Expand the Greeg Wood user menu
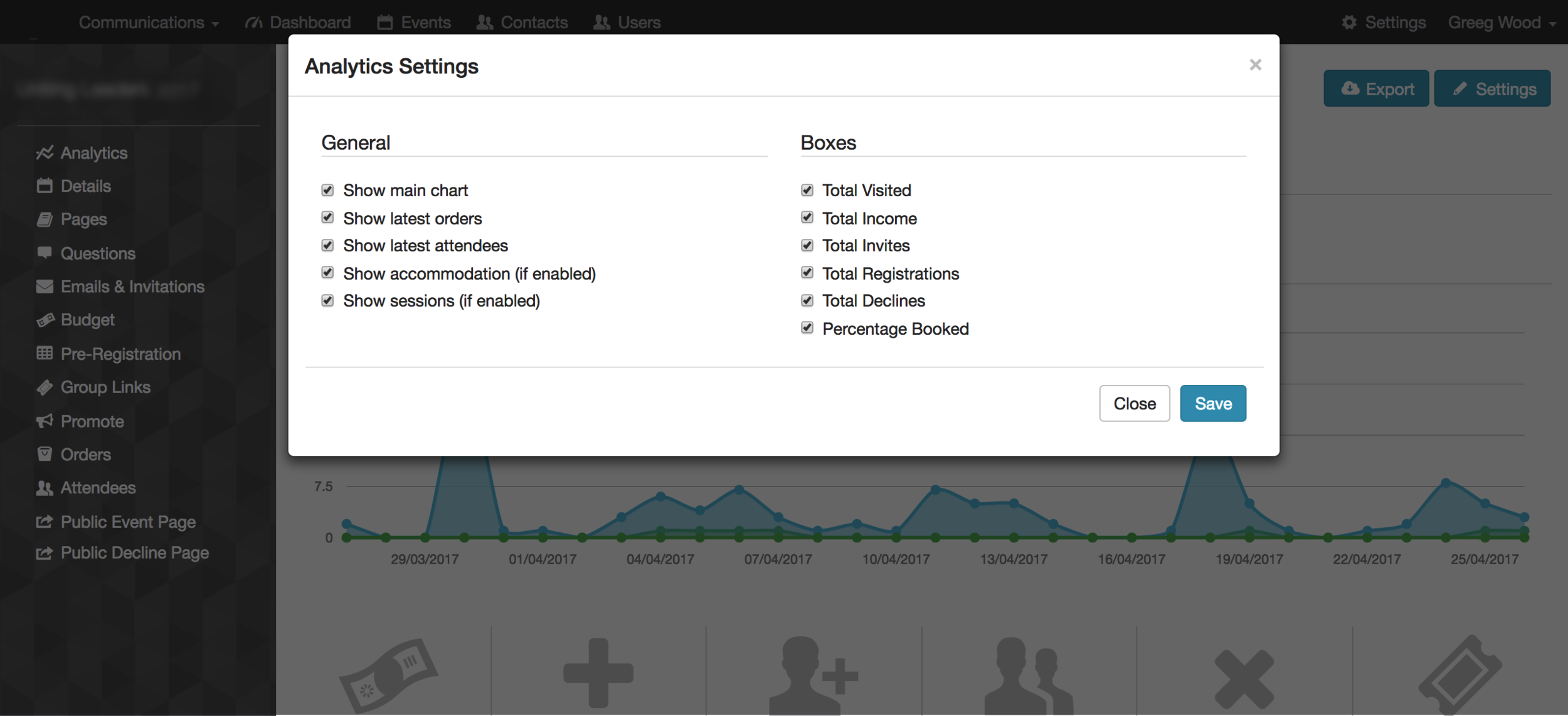The height and width of the screenshot is (716, 1568). click(x=1502, y=23)
